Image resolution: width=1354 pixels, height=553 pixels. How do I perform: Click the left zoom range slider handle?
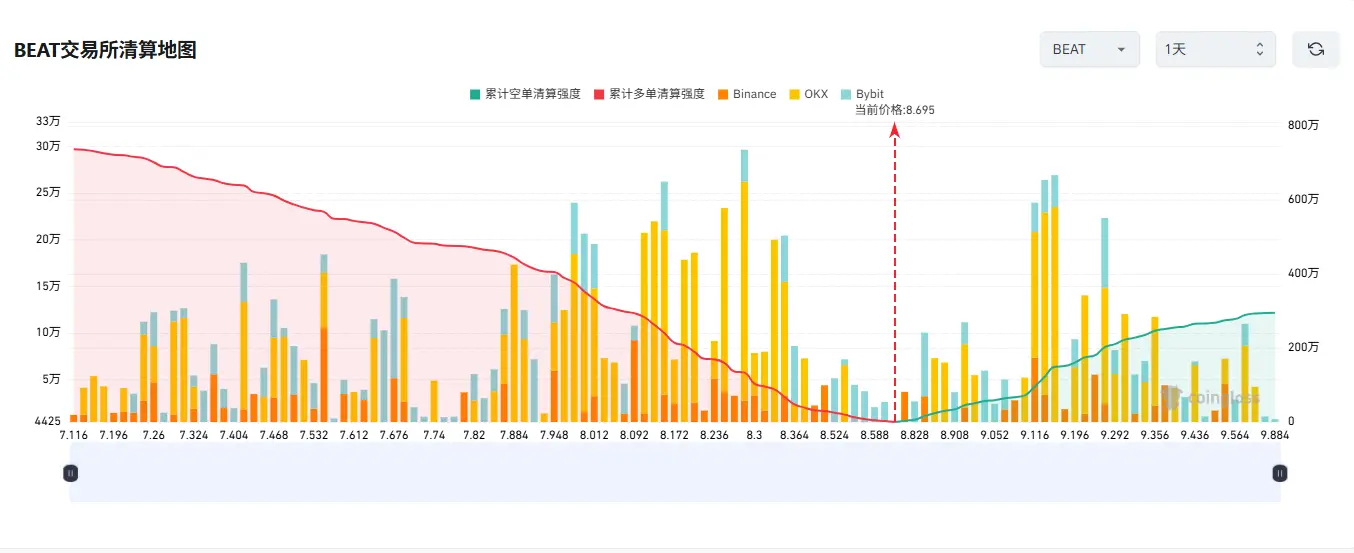[70, 473]
